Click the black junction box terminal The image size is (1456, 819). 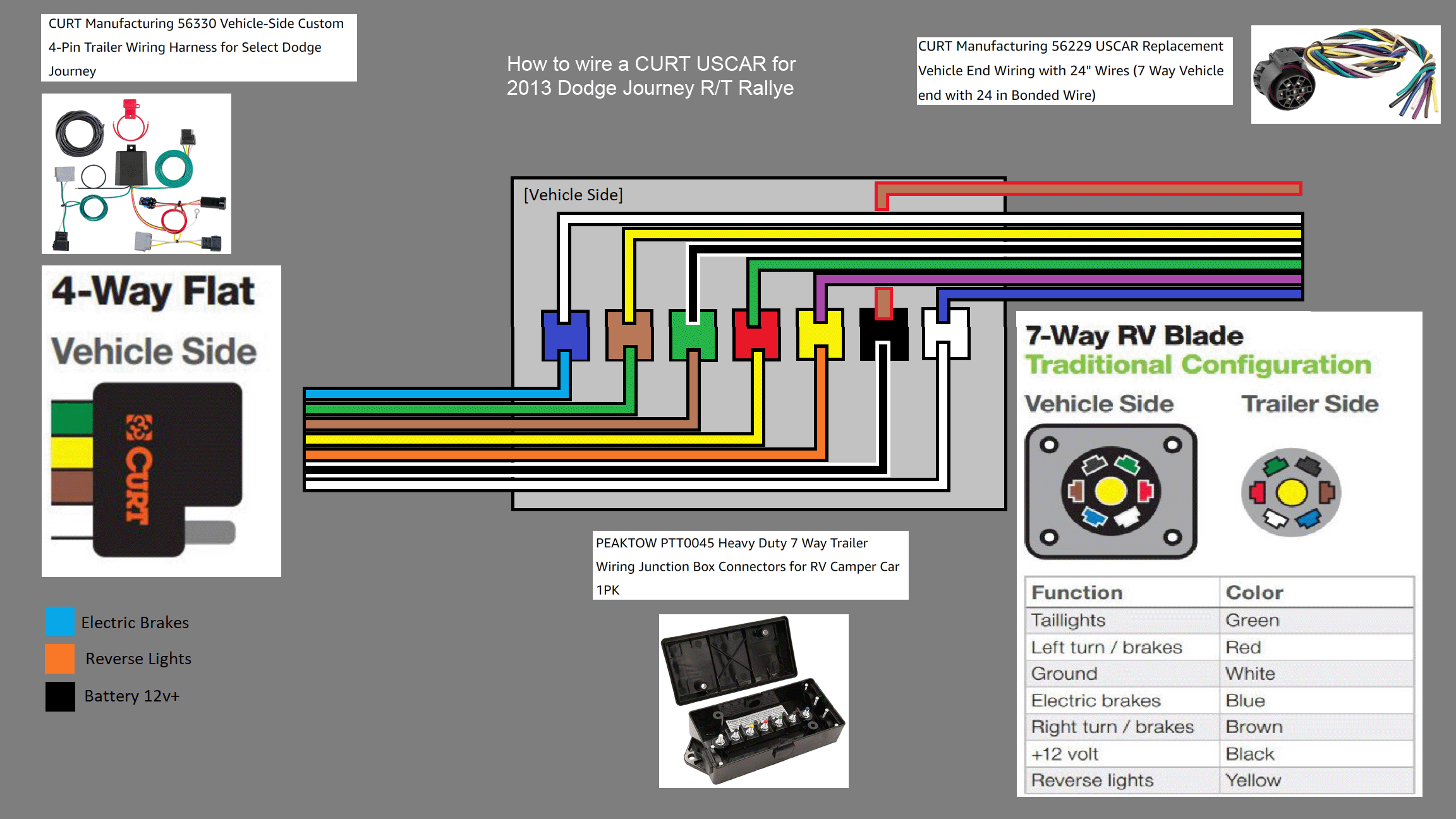[884, 335]
